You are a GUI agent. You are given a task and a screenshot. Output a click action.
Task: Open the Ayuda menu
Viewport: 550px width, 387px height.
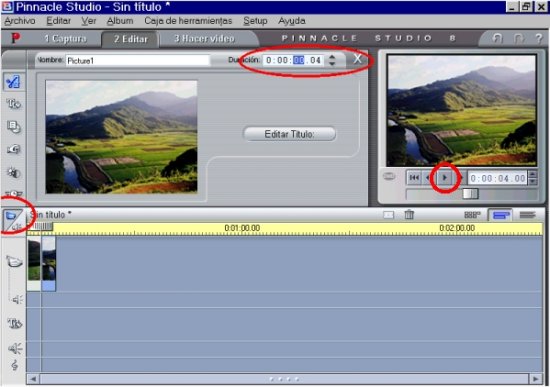tap(291, 21)
